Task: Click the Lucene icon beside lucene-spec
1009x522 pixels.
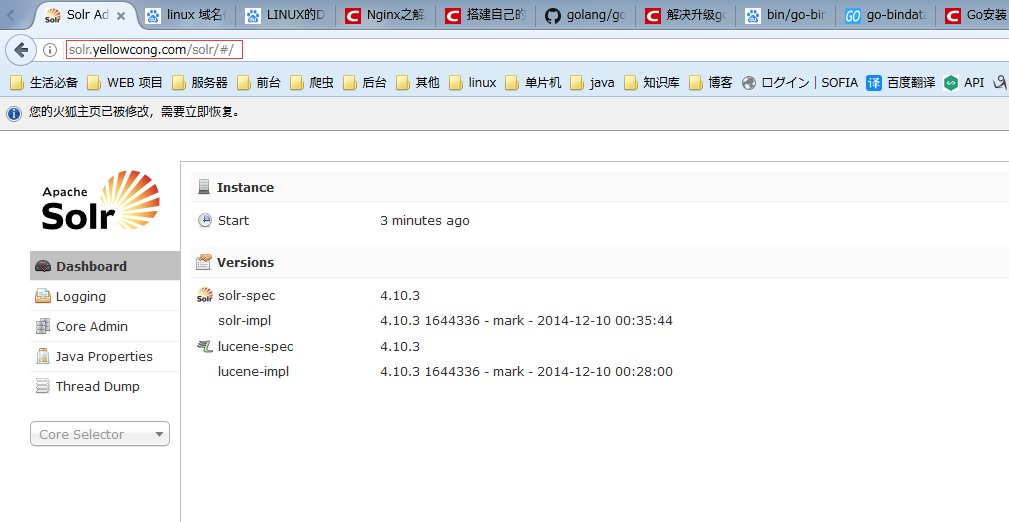Action: click(205, 347)
